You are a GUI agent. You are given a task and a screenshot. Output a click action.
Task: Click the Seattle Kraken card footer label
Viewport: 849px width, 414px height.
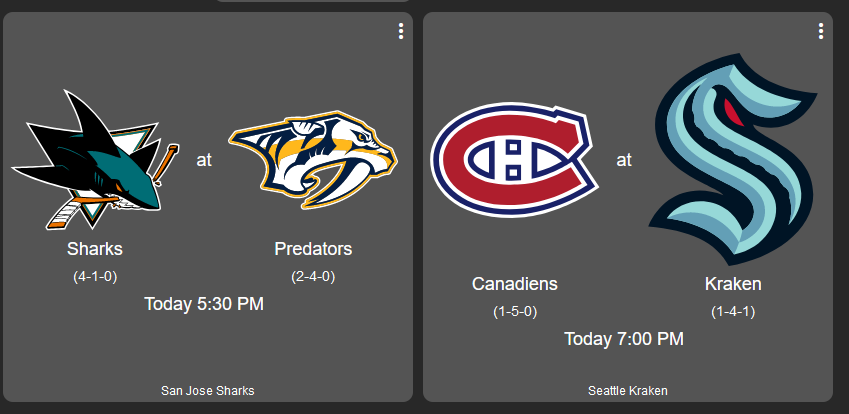(628, 391)
